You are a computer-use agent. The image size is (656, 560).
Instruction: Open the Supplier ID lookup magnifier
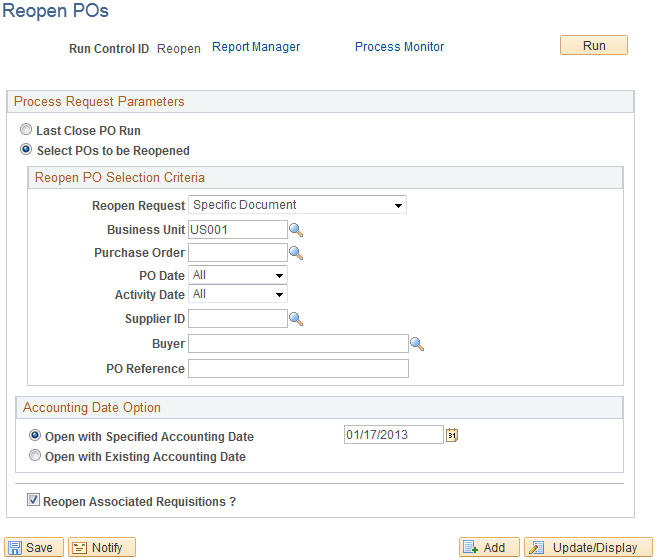(x=296, y=319)
